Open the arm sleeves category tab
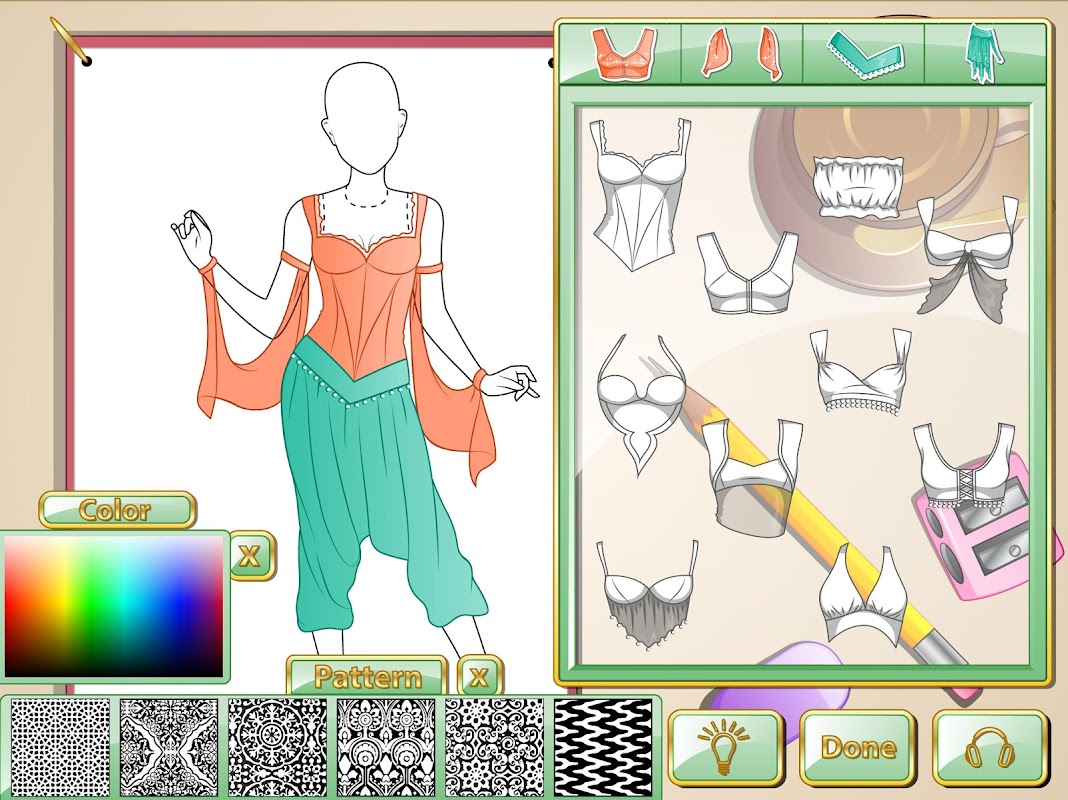Image resolution: width=1068 pixels, height=800 pixels. point(742,54)
